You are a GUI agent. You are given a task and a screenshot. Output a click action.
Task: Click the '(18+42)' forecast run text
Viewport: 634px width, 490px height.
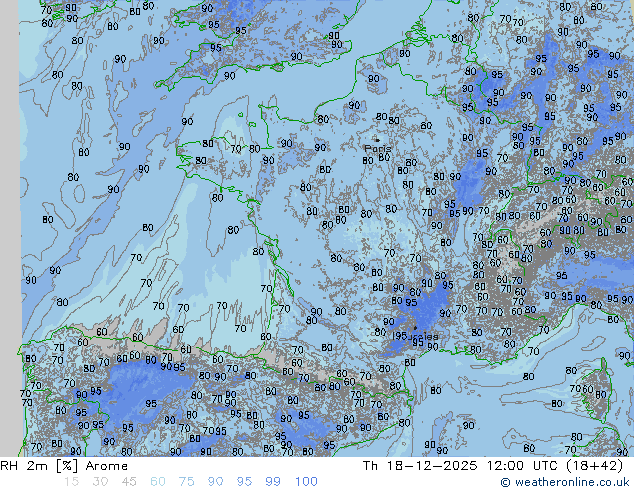[594, 466]
